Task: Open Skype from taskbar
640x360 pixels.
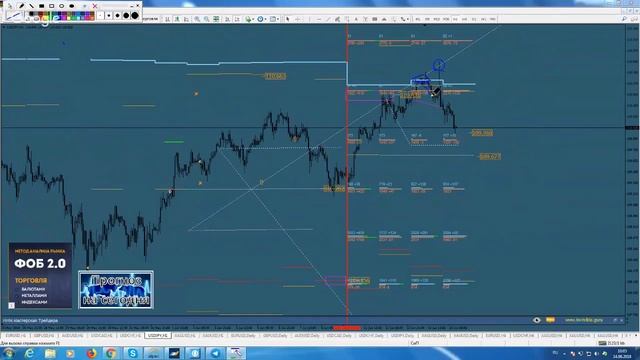Action: [133, 353]
